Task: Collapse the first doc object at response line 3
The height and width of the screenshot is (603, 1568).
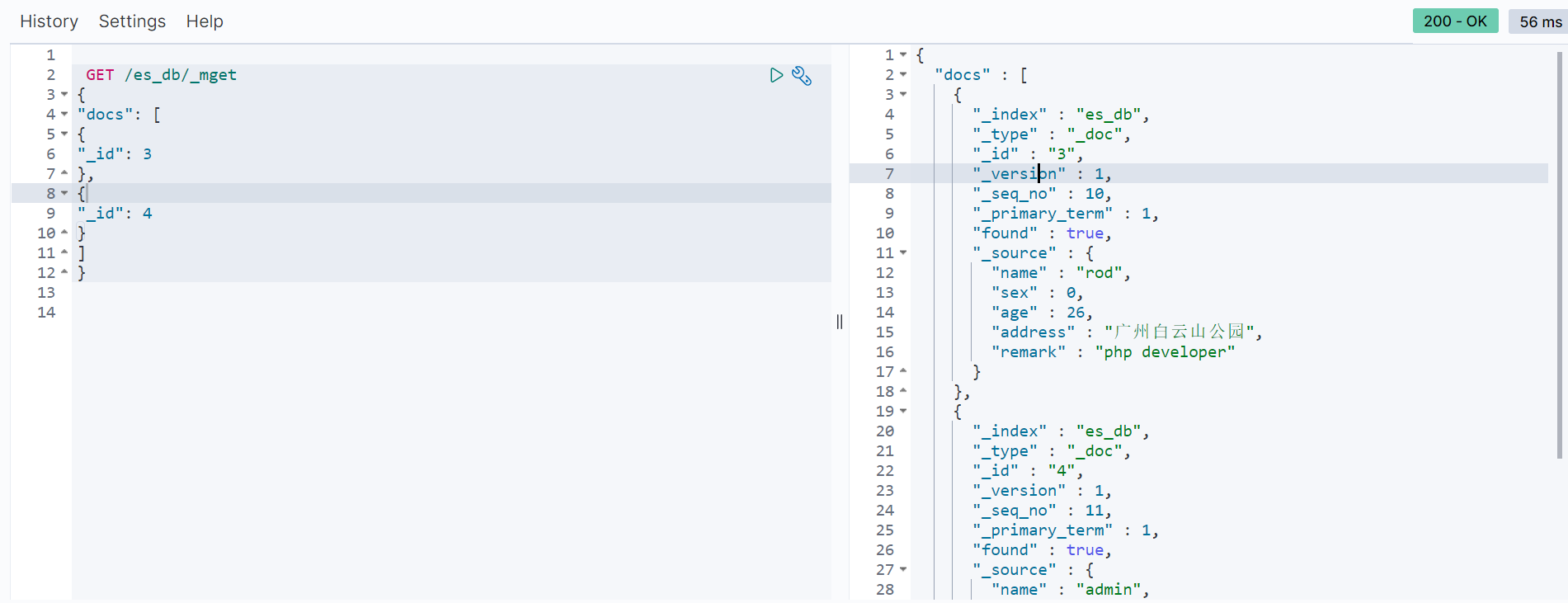Action: (903, 95)
